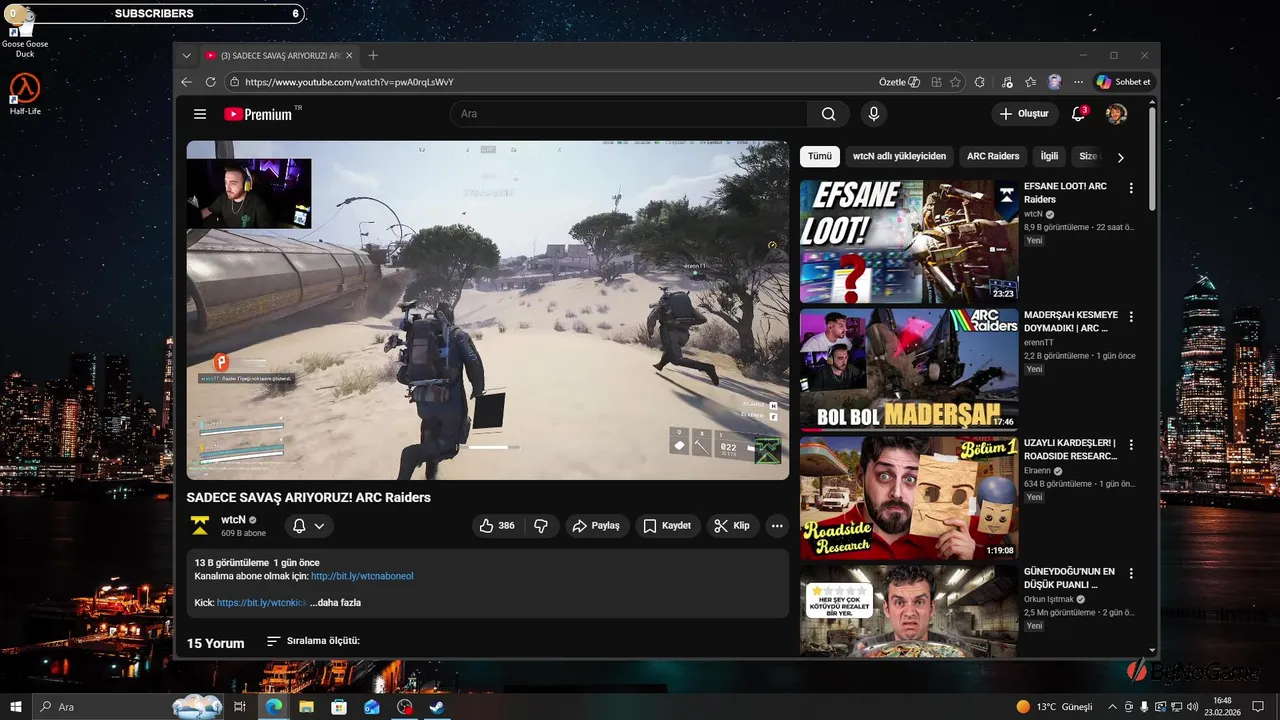
Task: Go back in Edge browser
Action: click(x=186, y=82)
